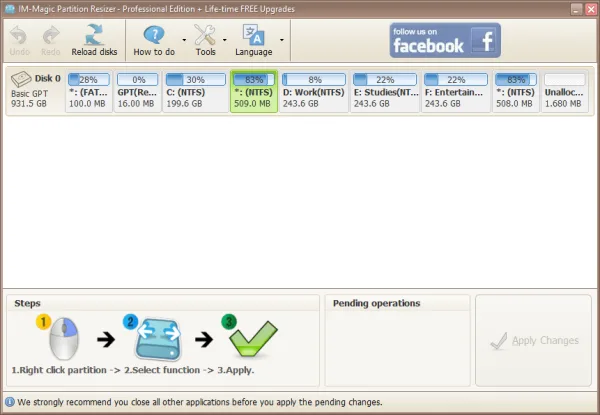Click the Reload disks icon
Viewport: 600px width, 415px height.
pos(94,35)
